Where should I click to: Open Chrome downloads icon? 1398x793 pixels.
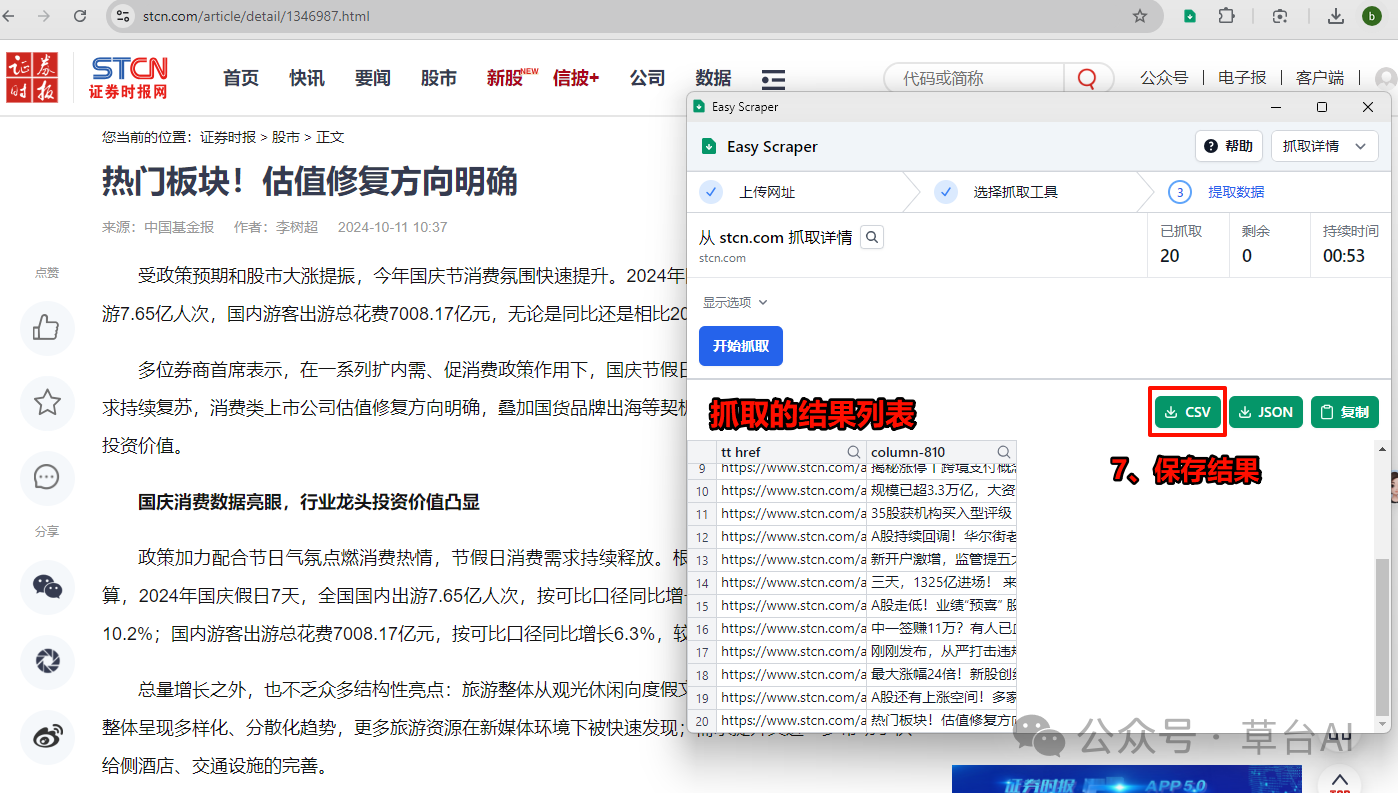[x=1335, y=16]
